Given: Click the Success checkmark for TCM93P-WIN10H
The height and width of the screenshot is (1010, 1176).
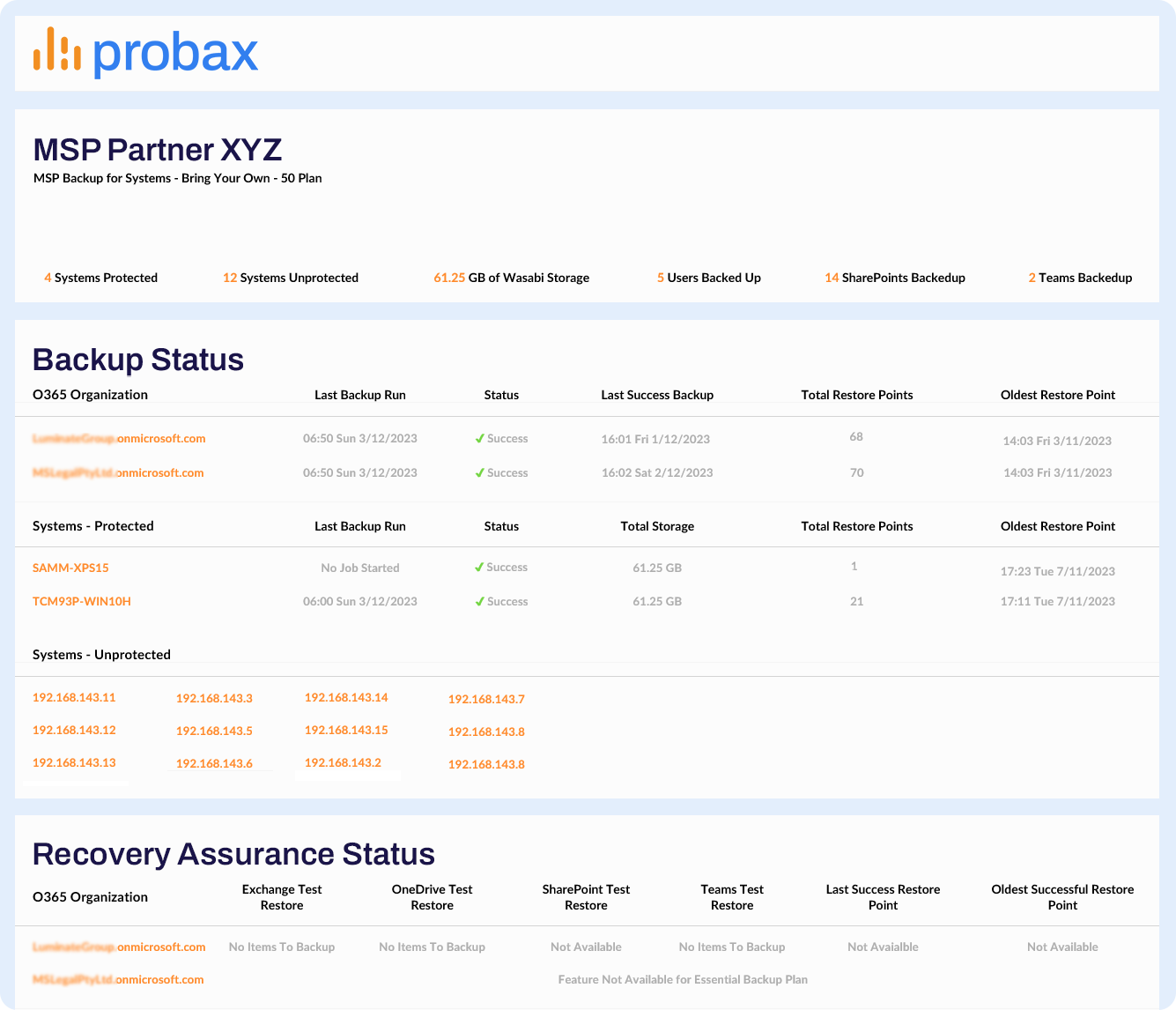Looking at the screenshot, I should click(x=480, y=601).
